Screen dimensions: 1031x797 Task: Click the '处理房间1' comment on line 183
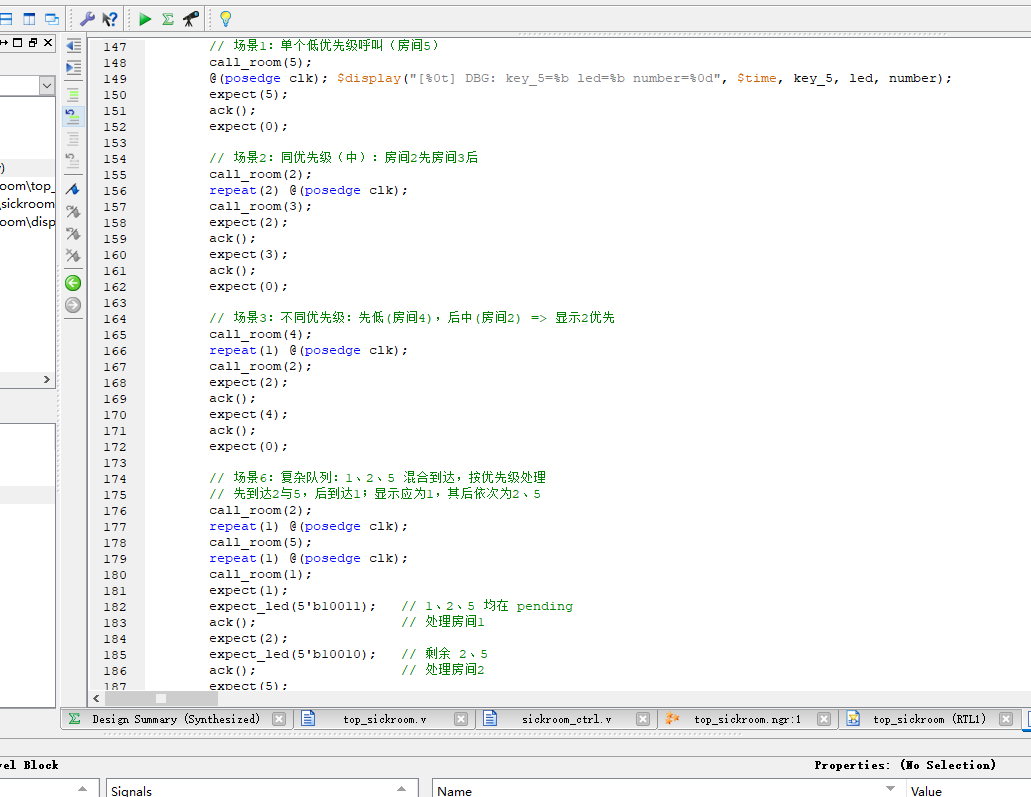443,622
